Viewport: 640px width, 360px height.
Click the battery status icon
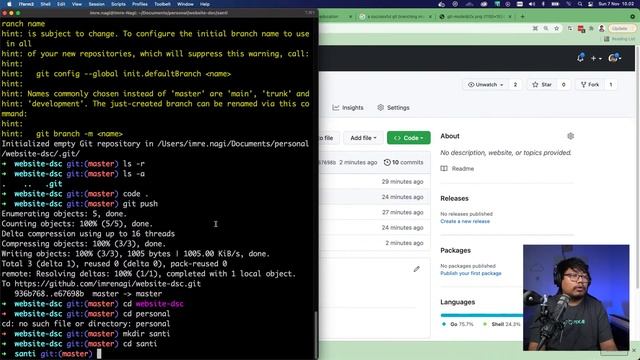[556, 4]
